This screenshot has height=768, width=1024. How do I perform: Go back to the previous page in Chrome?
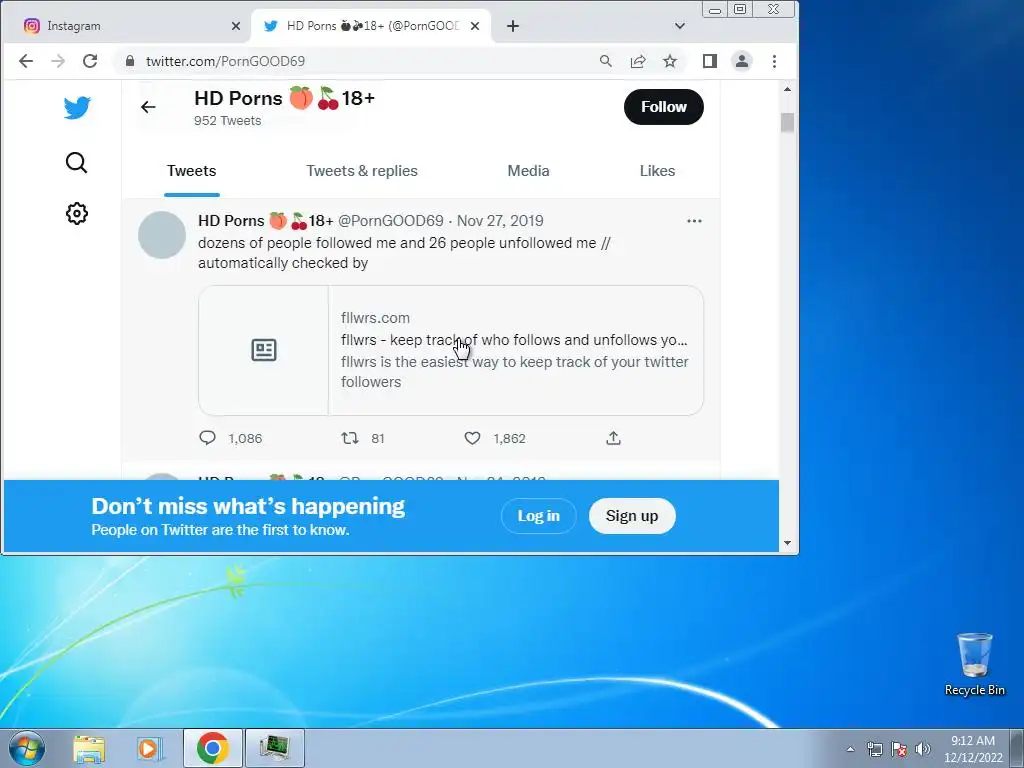pos(25,61)
